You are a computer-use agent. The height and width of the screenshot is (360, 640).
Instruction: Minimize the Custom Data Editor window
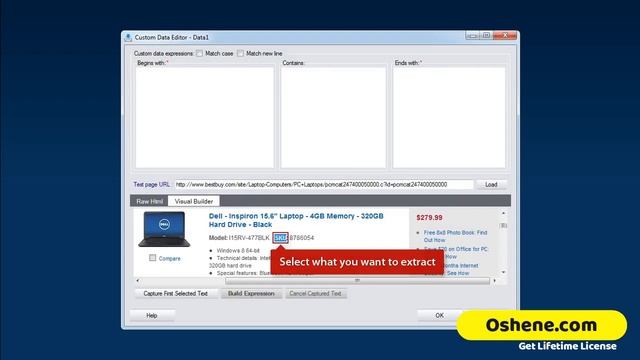coord(472,36)
